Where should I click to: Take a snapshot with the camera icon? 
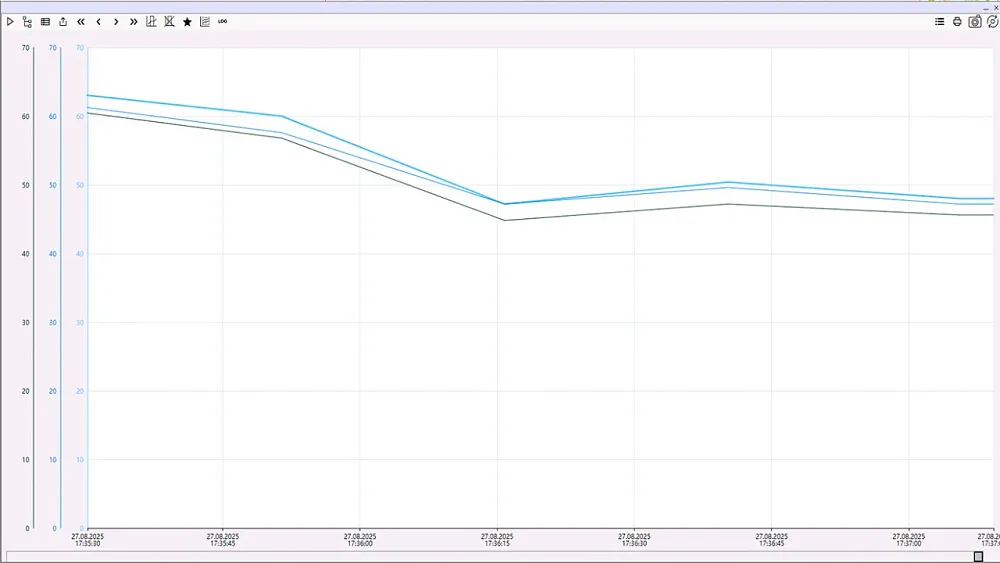coord(975,21)
